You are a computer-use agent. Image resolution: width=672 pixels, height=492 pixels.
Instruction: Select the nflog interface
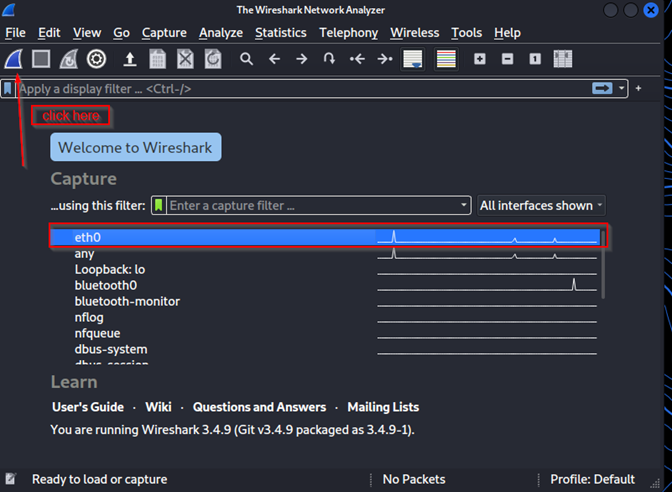326,317
